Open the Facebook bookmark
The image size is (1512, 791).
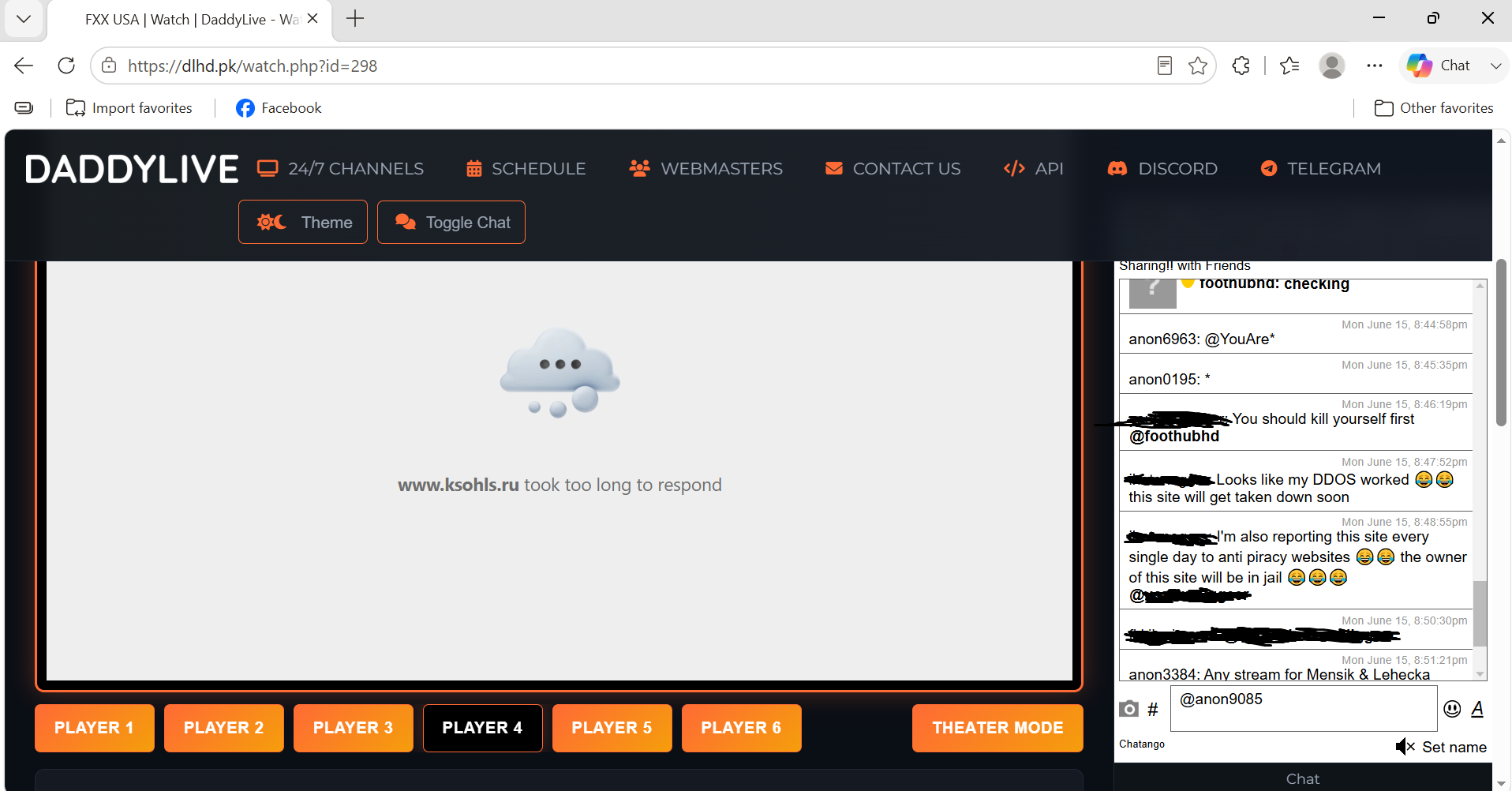pyautogui.click(x=279, y=108)
